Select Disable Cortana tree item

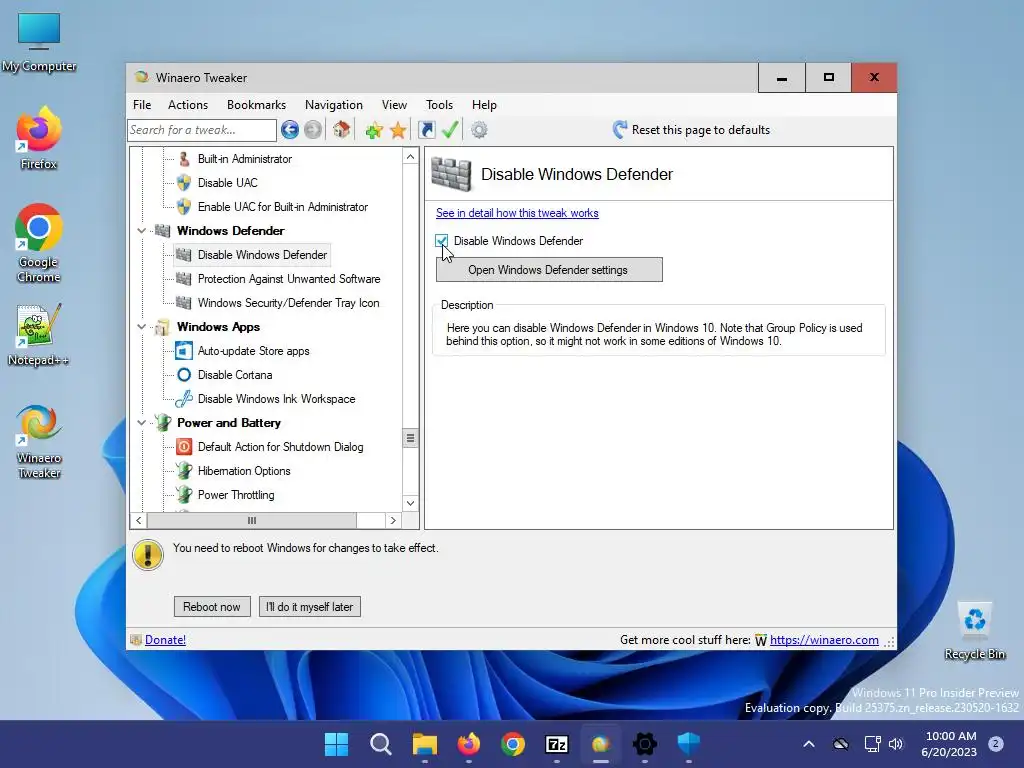[234, 375]
